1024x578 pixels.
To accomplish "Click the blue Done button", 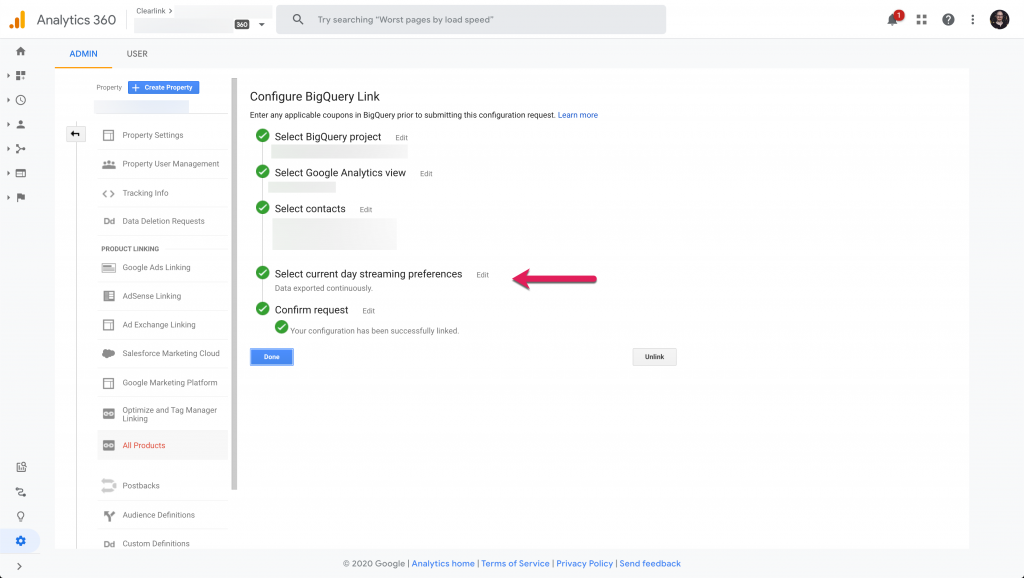I will 272,357.
